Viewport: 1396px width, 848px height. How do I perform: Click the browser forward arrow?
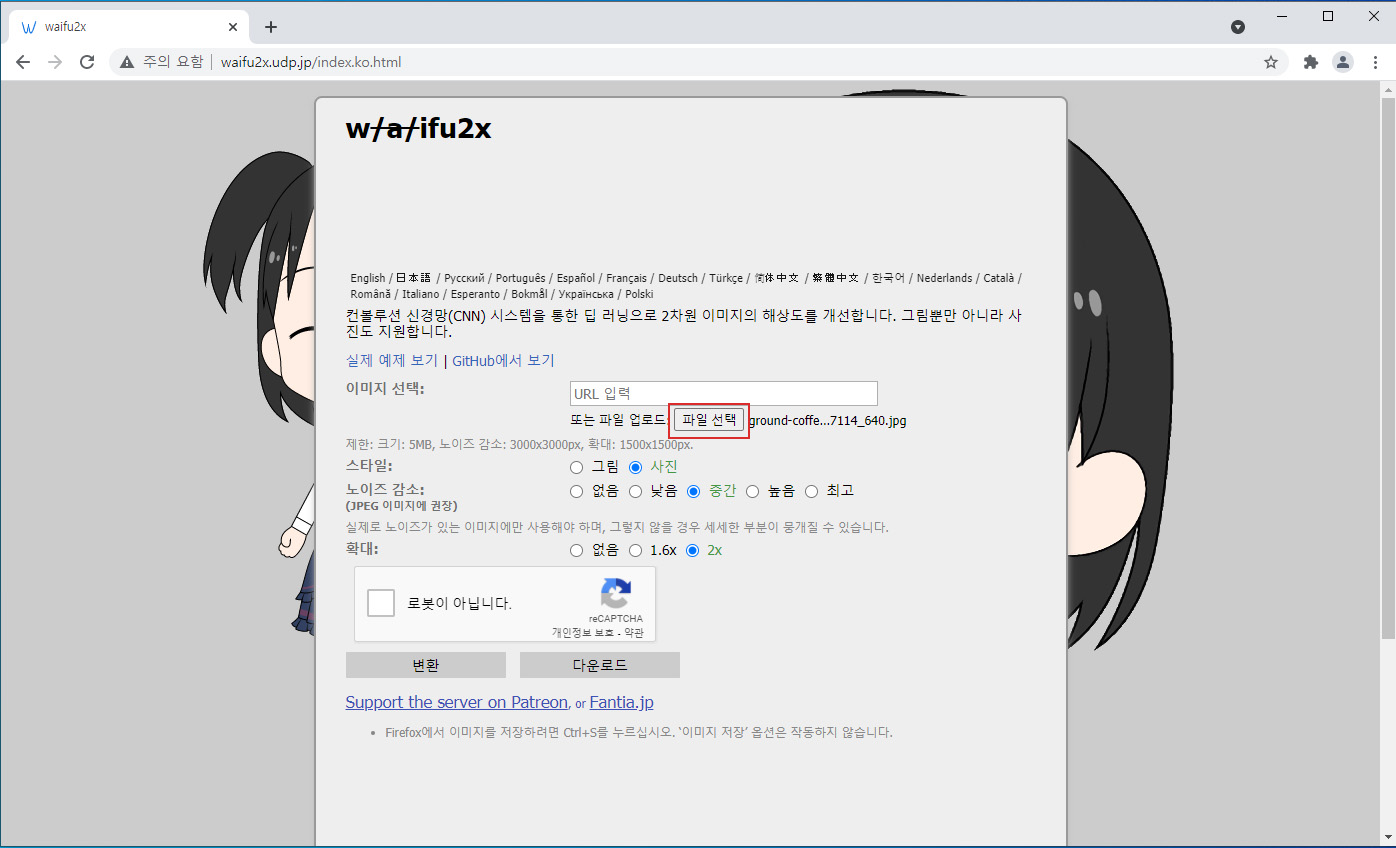[55, 62]
